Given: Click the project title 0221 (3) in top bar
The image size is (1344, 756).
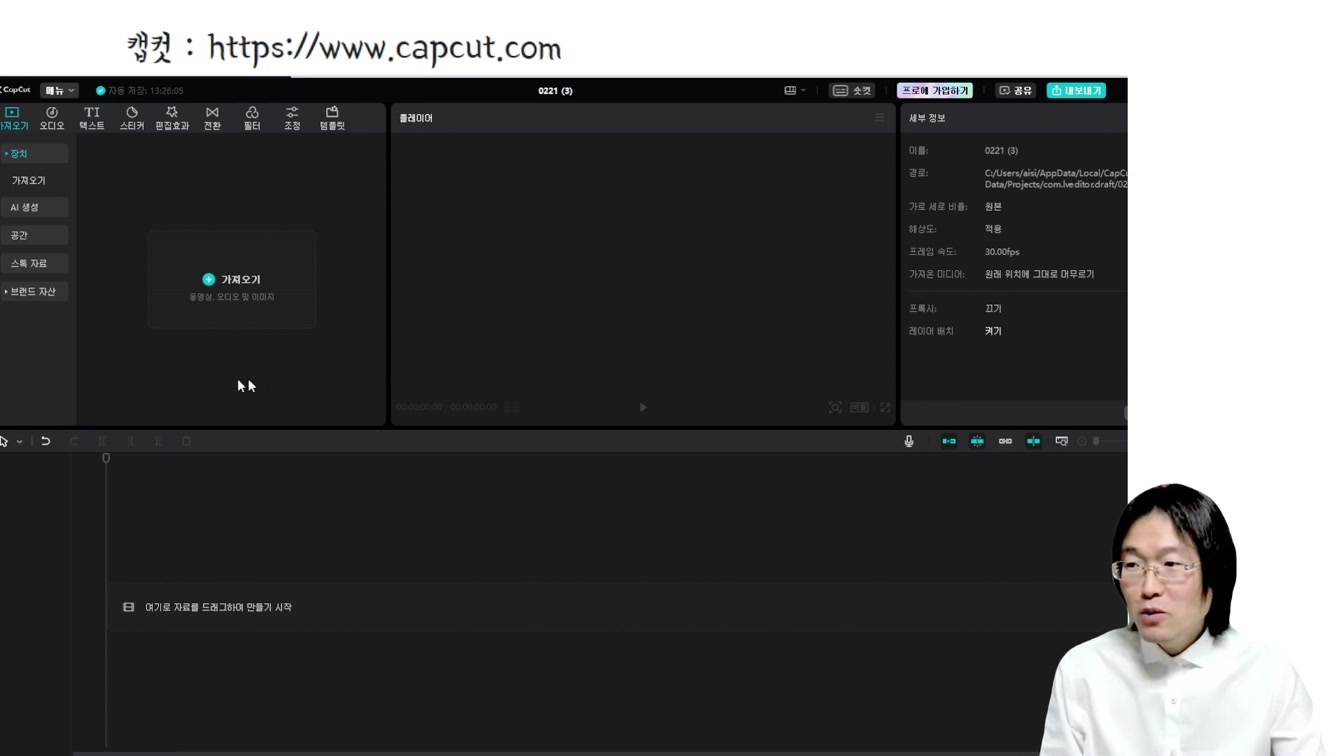Looking at the screenshot, I should point(555,91).
